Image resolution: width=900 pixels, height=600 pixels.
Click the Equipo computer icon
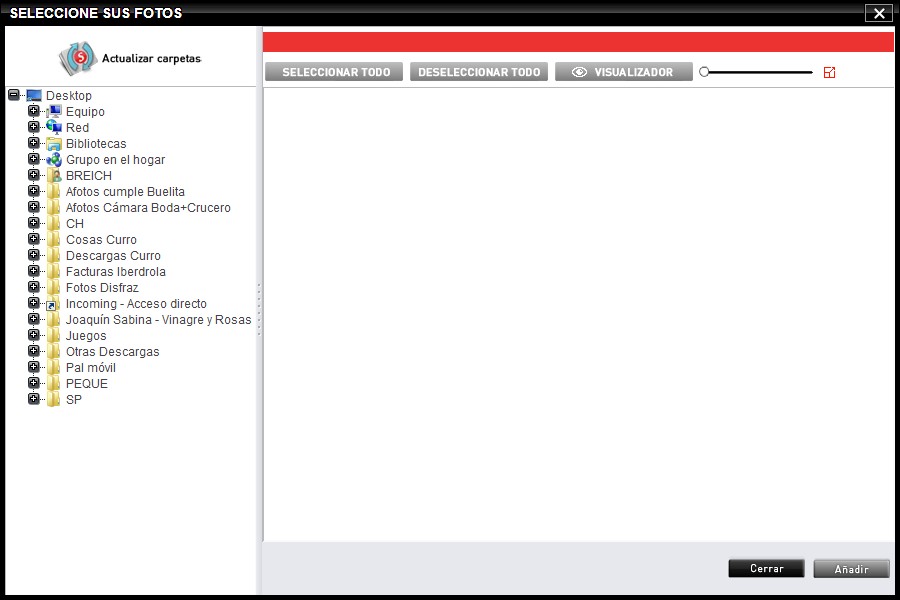coord(54,111)
